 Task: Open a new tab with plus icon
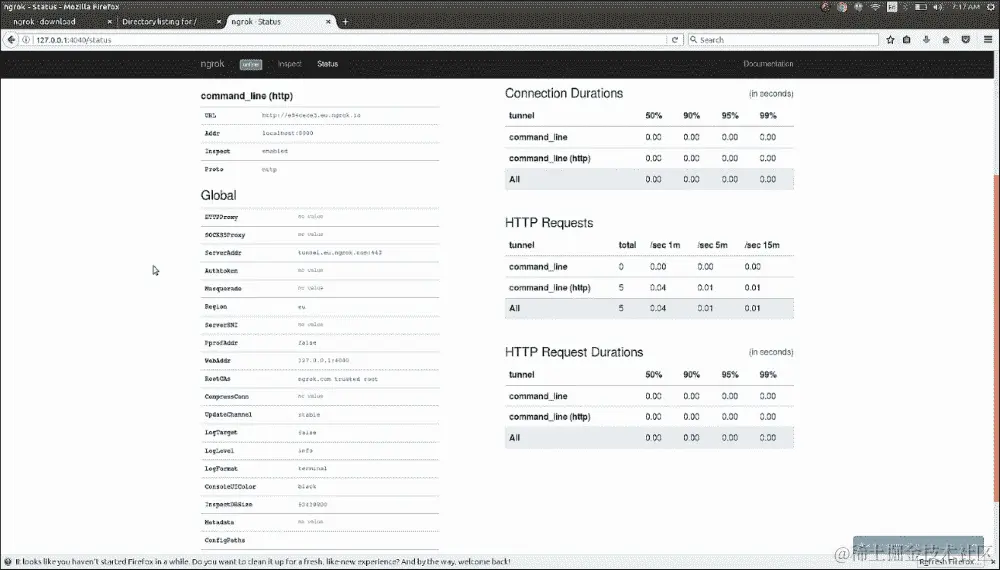(x=346, y=22)
